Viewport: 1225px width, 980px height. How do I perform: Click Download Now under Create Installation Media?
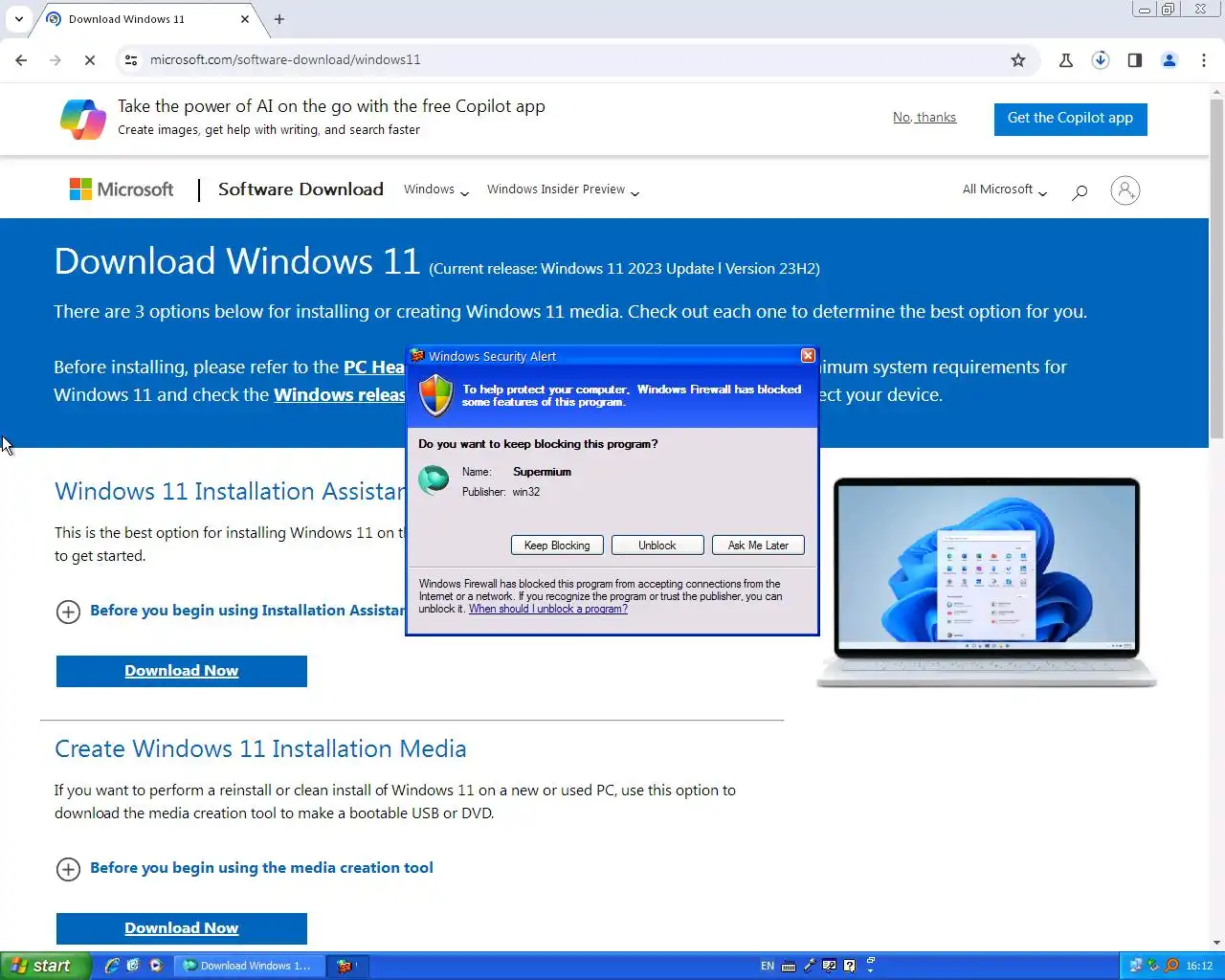[x=182, y=928]
